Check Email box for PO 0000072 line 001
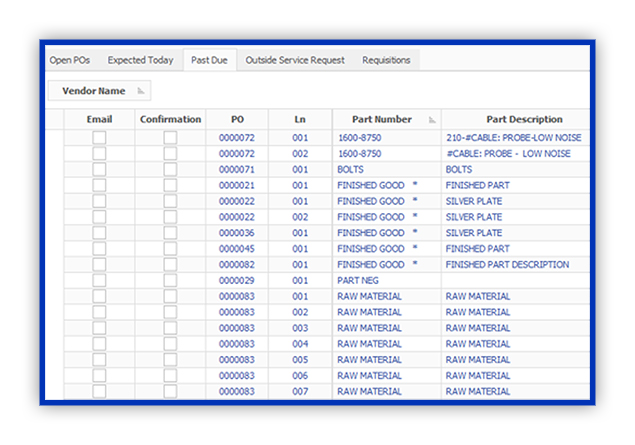Screen dimensions: 635x445 [99, 138]
